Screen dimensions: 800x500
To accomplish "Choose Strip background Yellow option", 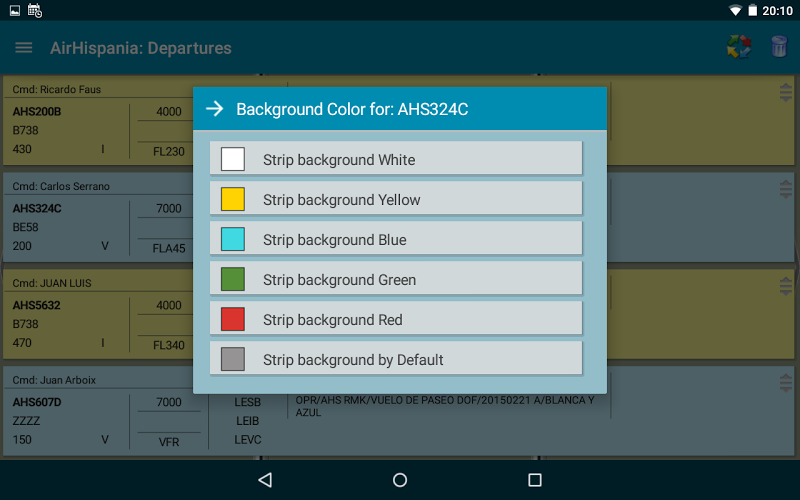I will pyautogui.click(x=396, y=198).
